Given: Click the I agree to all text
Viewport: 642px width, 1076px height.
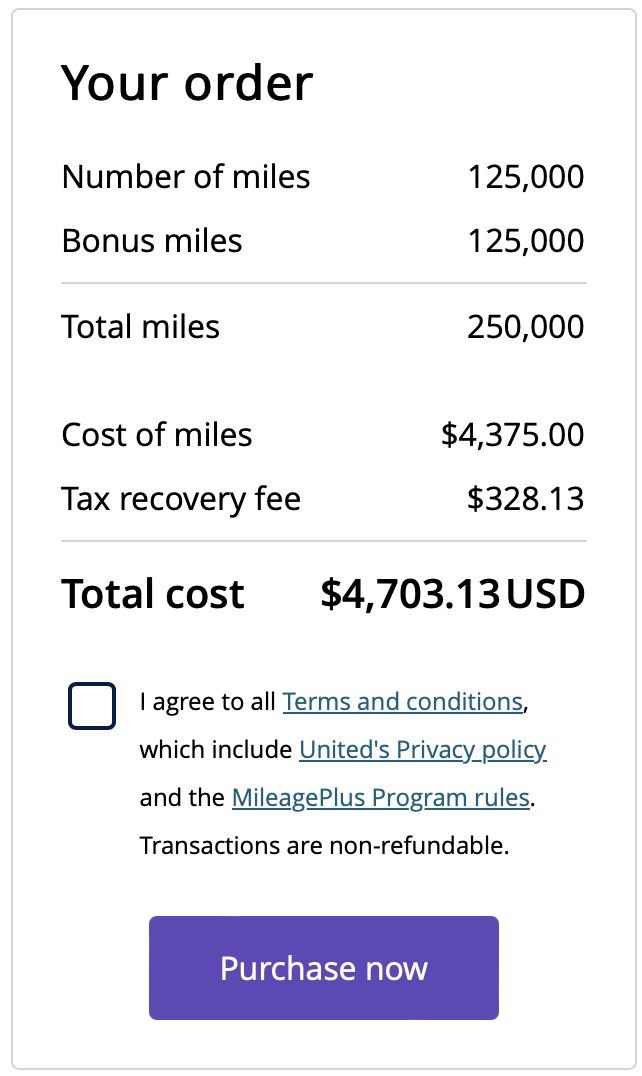Looking at the screenshot, I should tap(207, 701).
